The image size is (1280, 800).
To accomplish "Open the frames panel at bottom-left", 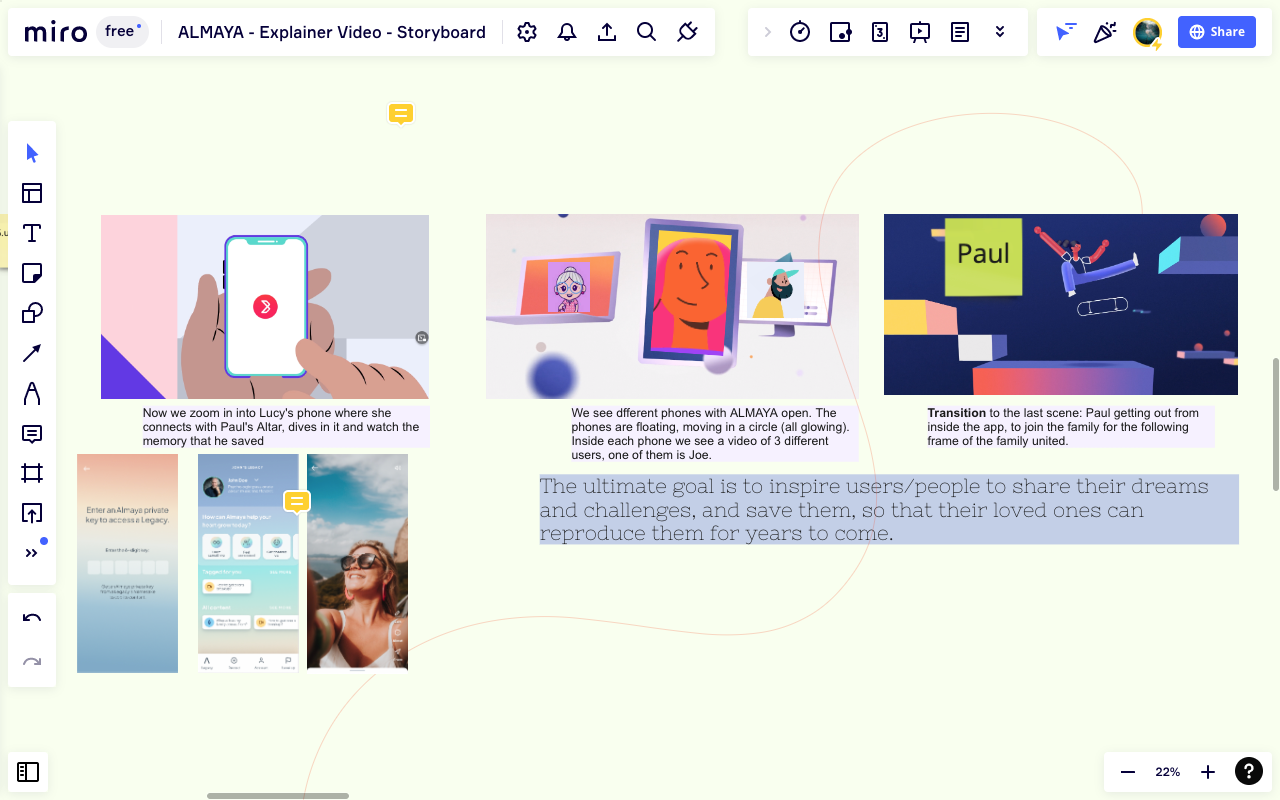I will point(28,772).
